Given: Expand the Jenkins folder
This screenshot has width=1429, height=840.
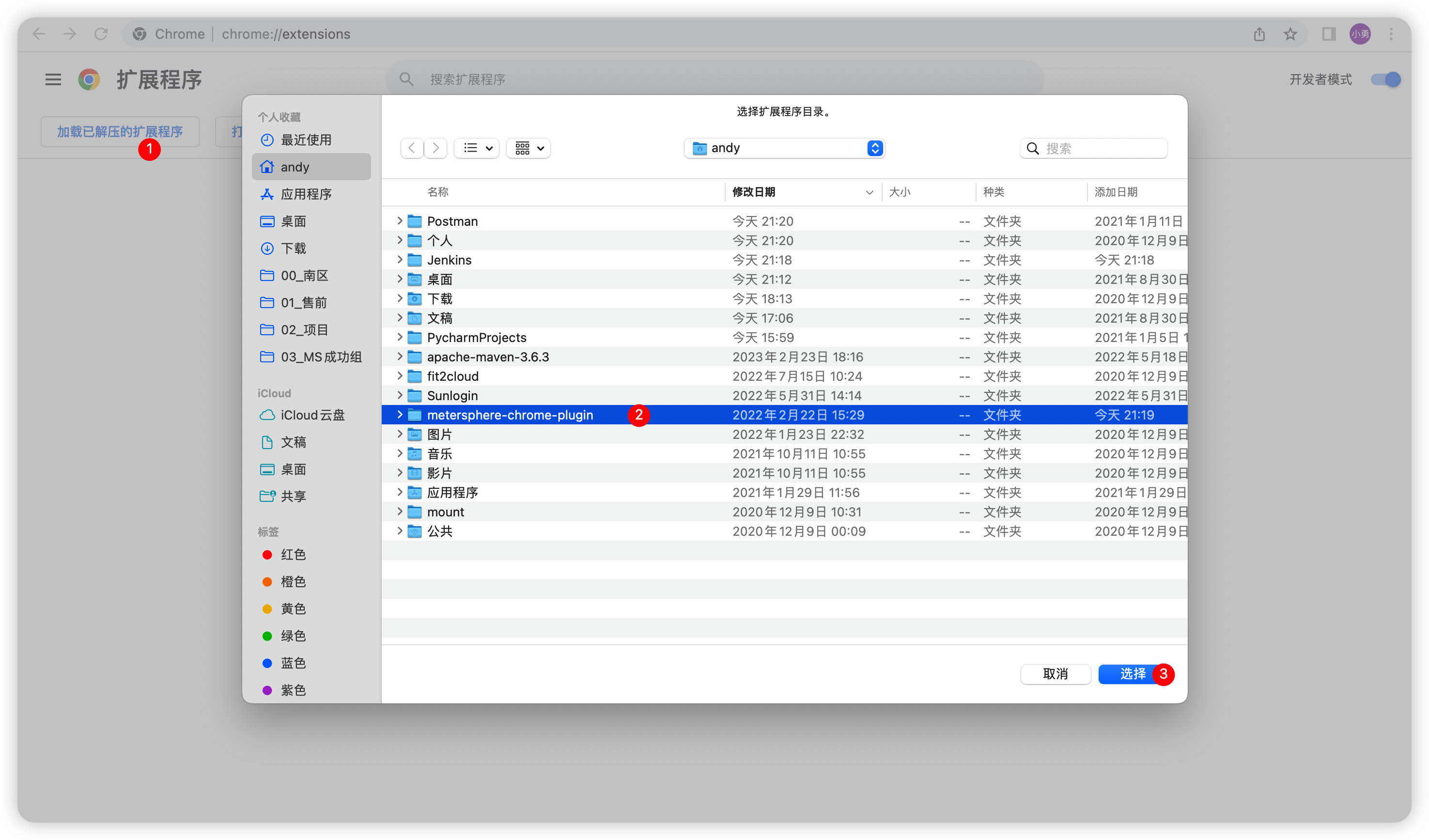Looking at the screenshot, I should [x=400, y=260].
